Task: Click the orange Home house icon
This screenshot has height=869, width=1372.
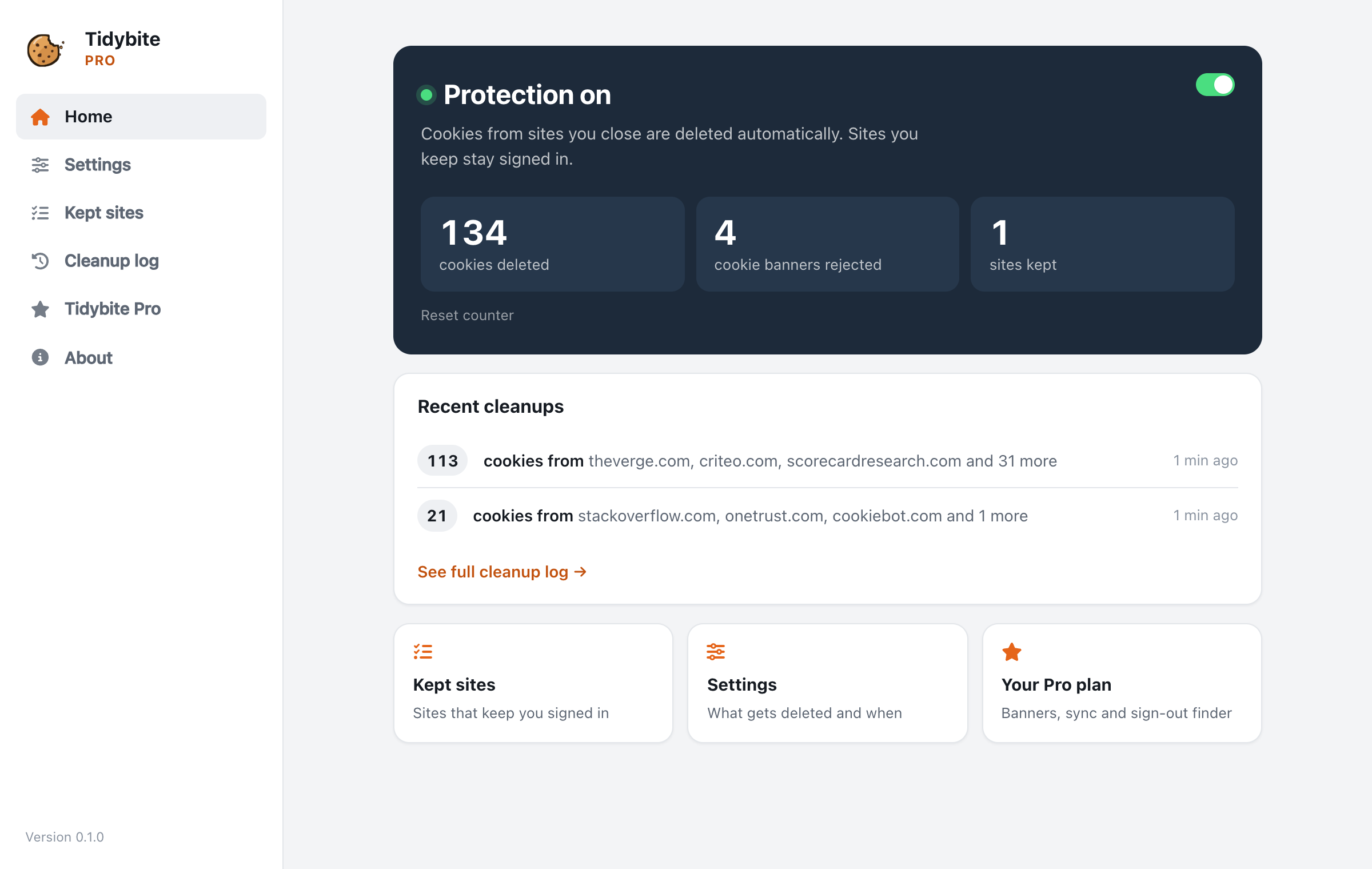Action: coord(40,117)
